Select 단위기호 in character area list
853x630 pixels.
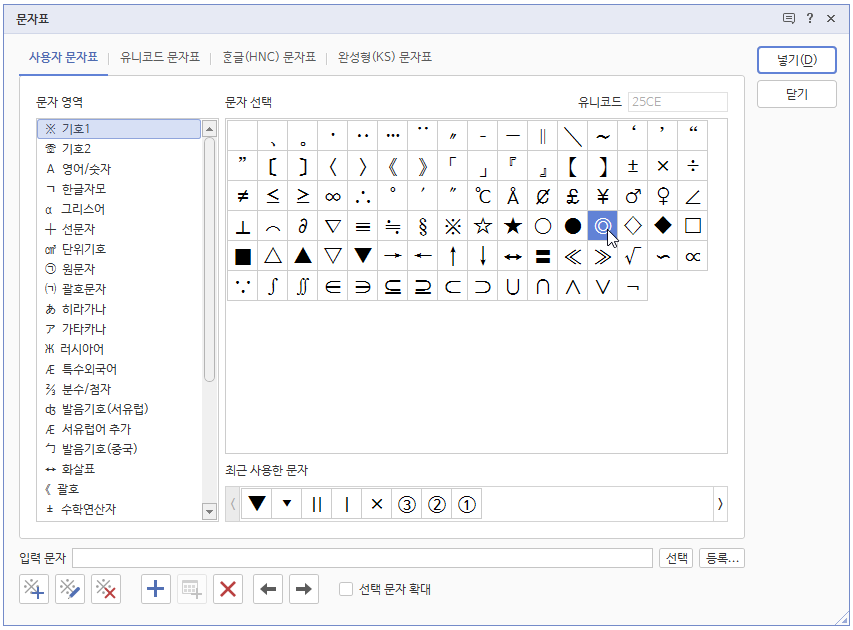click(119, 249)
